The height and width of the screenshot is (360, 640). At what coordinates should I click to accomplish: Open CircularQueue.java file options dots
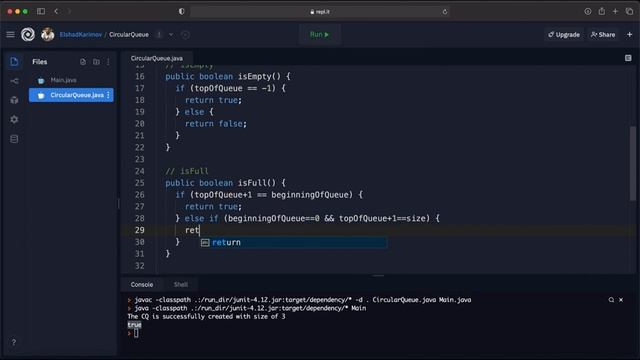coord(108,95)
